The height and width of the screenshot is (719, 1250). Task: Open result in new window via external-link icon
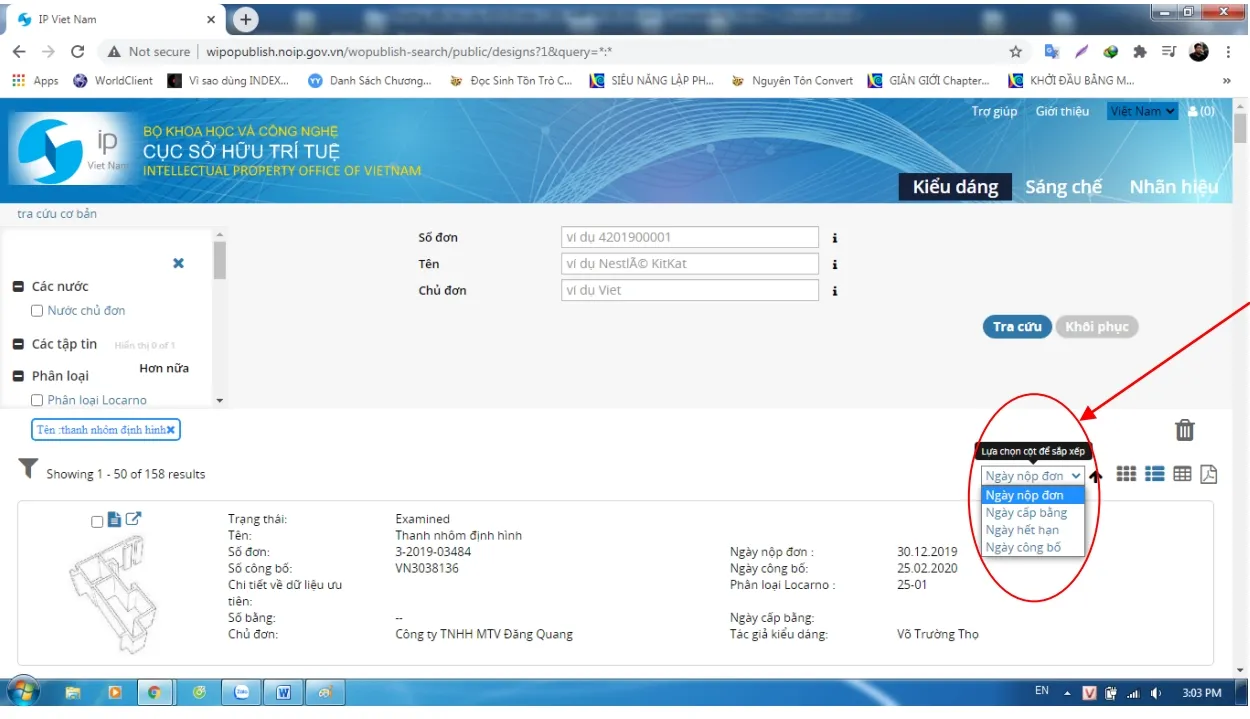pyautogui.click(x=133, y=518)
